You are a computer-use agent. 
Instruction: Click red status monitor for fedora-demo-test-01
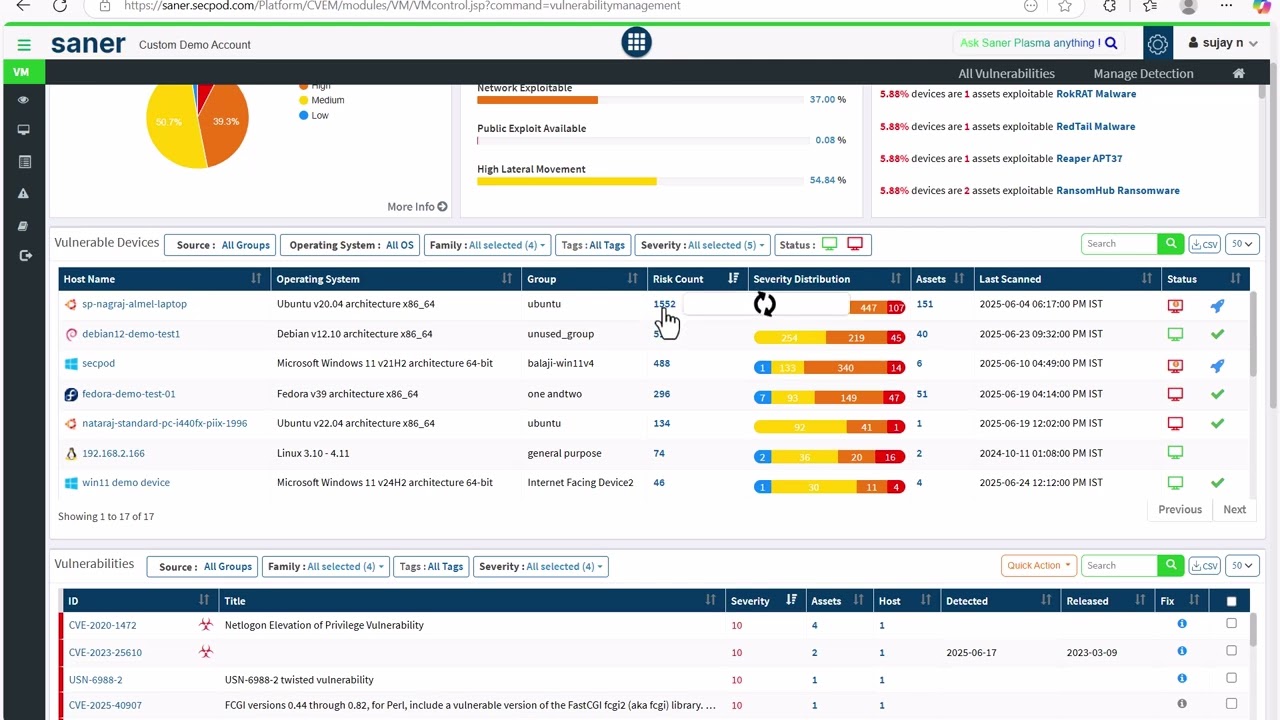pyautogui.click(x=1175, y=394)
